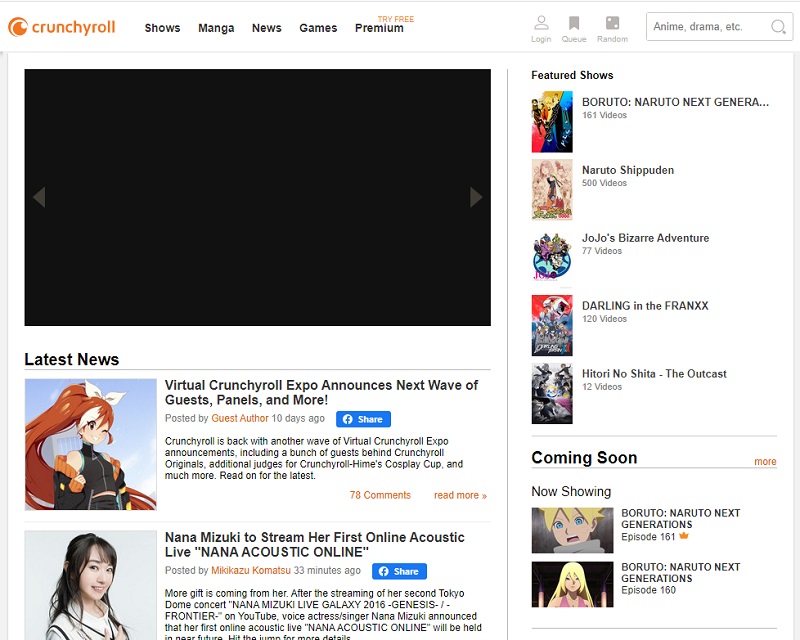The height and width of the screenshot is (640, 800).
Task: Open Nana Mizuki acoustic live headline
Action: tap(314, 544)
